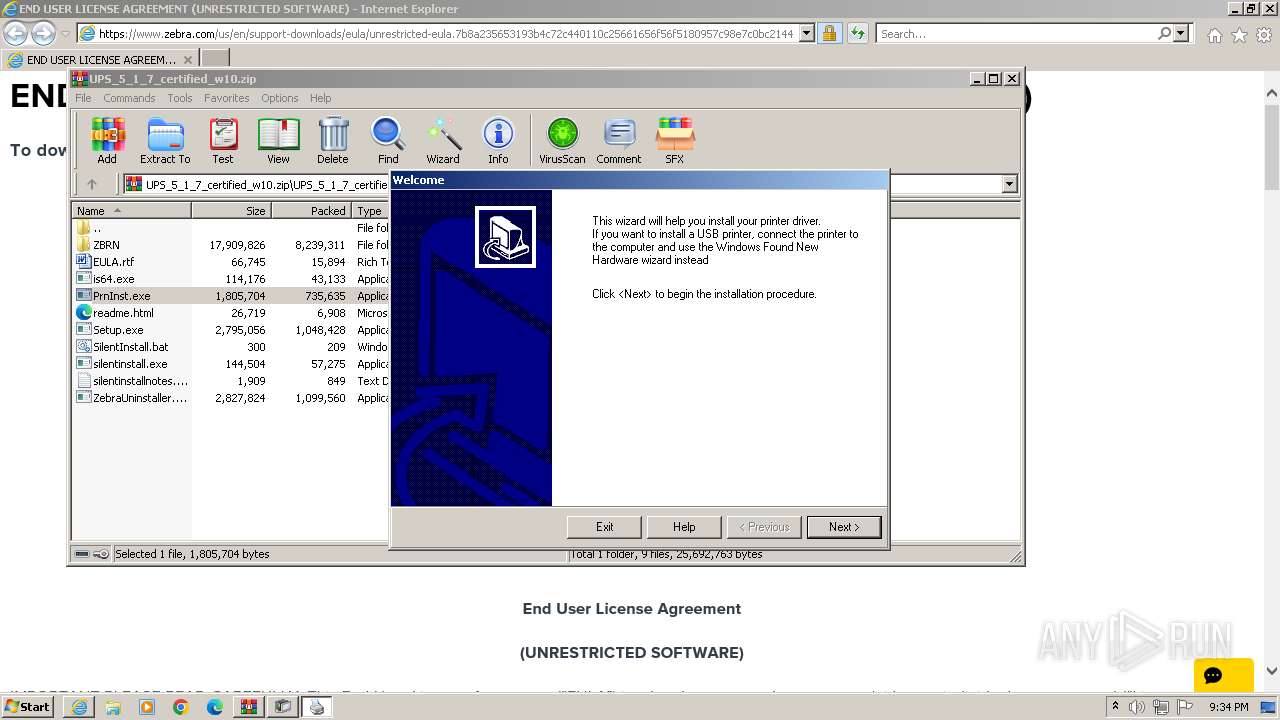Viewport: 1280px width, 720px height.
Task: Click the printer installer taskbar button
Action: 316,707
